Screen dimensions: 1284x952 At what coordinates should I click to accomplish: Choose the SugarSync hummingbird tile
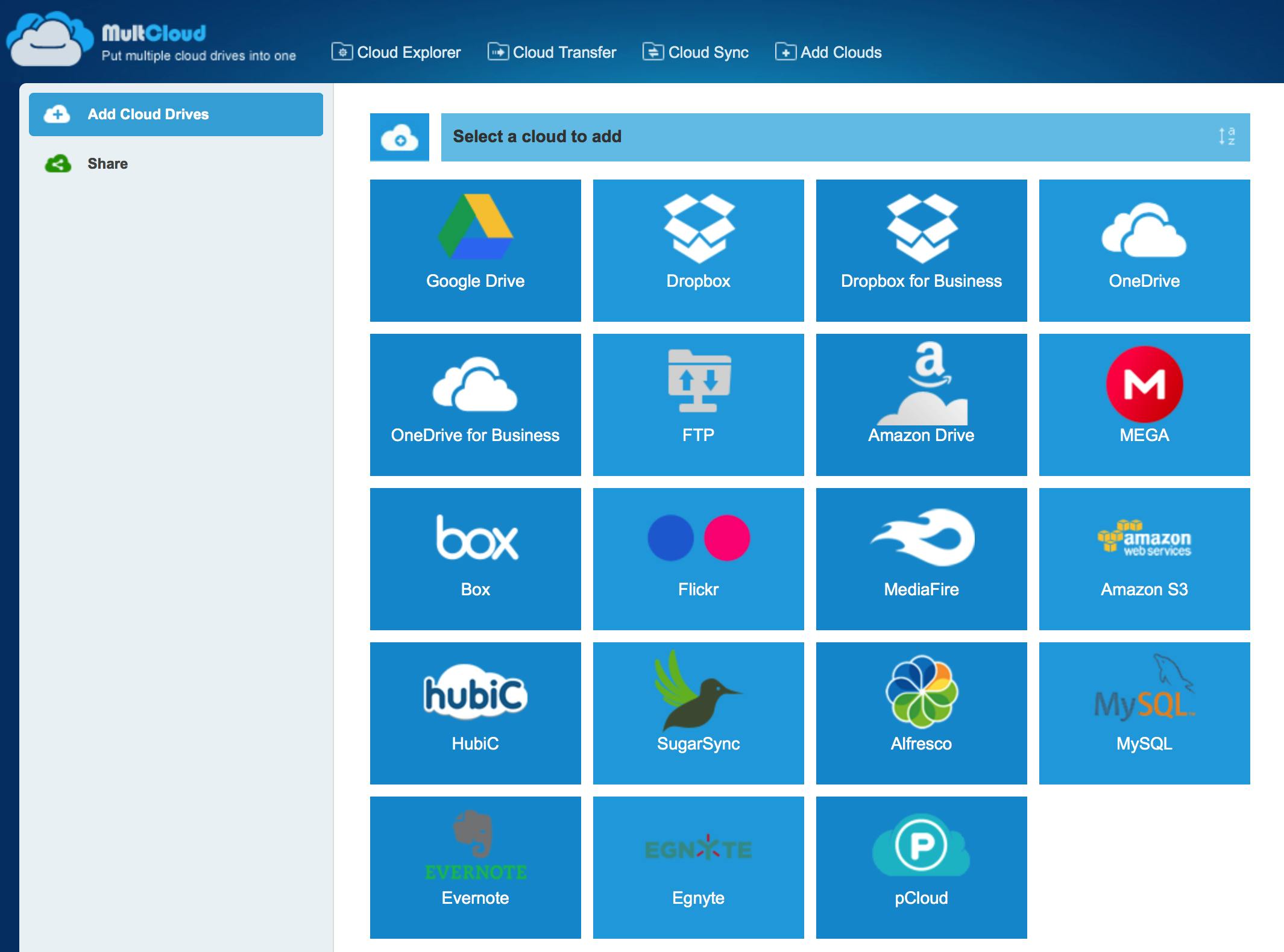[698, 713]
